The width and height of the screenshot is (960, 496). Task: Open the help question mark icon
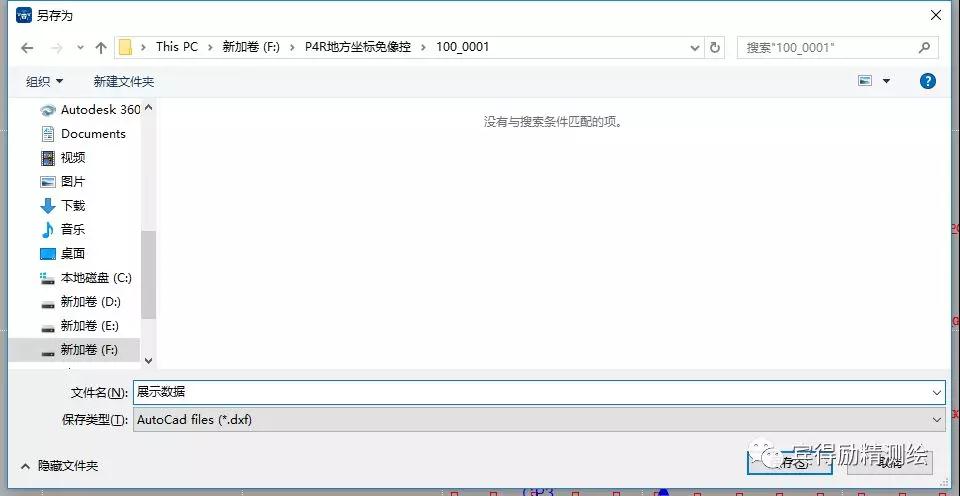tap(927, 81)
